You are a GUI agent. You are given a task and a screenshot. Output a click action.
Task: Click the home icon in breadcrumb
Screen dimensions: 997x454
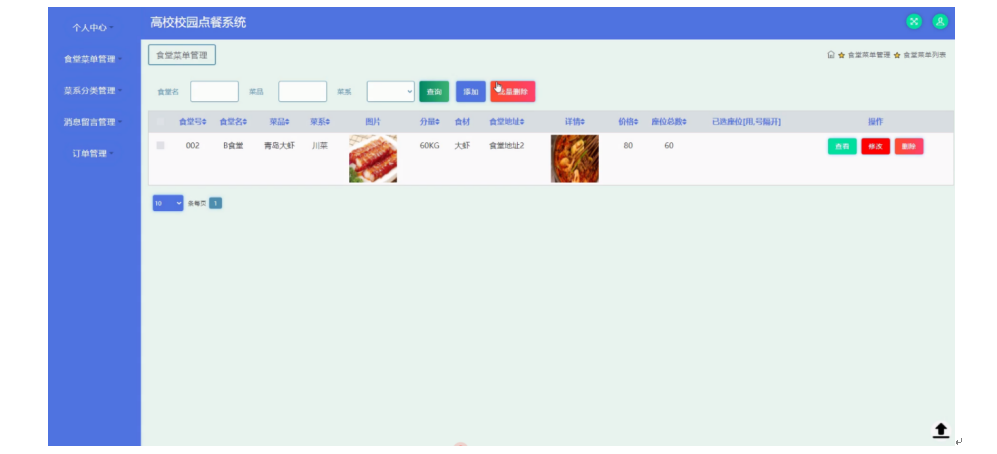point(830,55)
